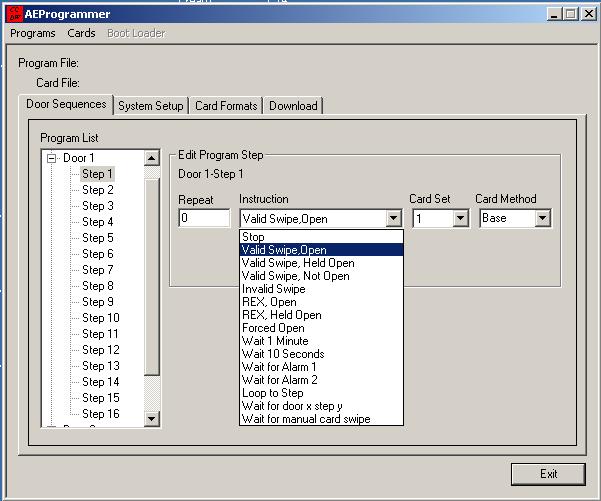Open the Programs menu
The height and width of the screenshot is (501, 601).
33,33
